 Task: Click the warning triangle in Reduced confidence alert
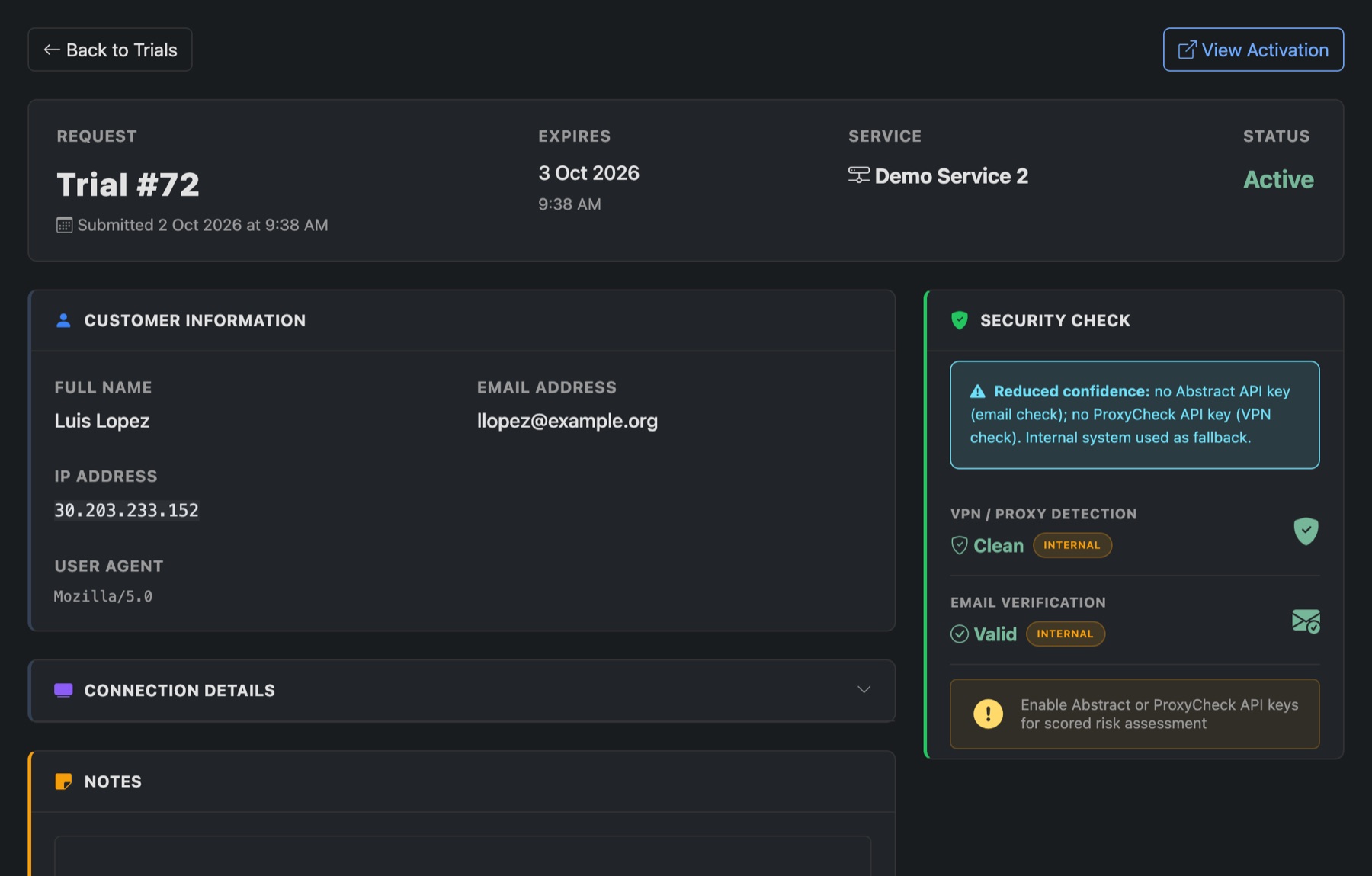pos(977,391)
